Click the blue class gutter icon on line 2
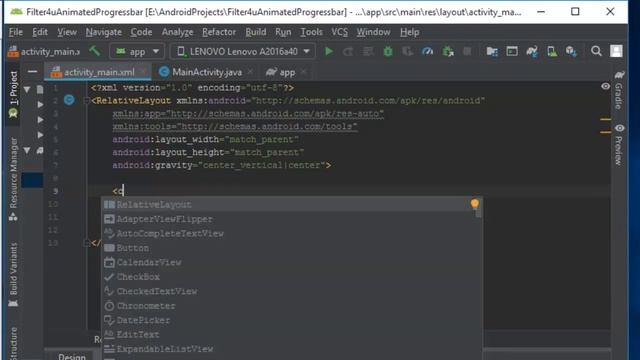Image resolution: width=640 pixels, height=360 pixels. [x=69, y=100]
